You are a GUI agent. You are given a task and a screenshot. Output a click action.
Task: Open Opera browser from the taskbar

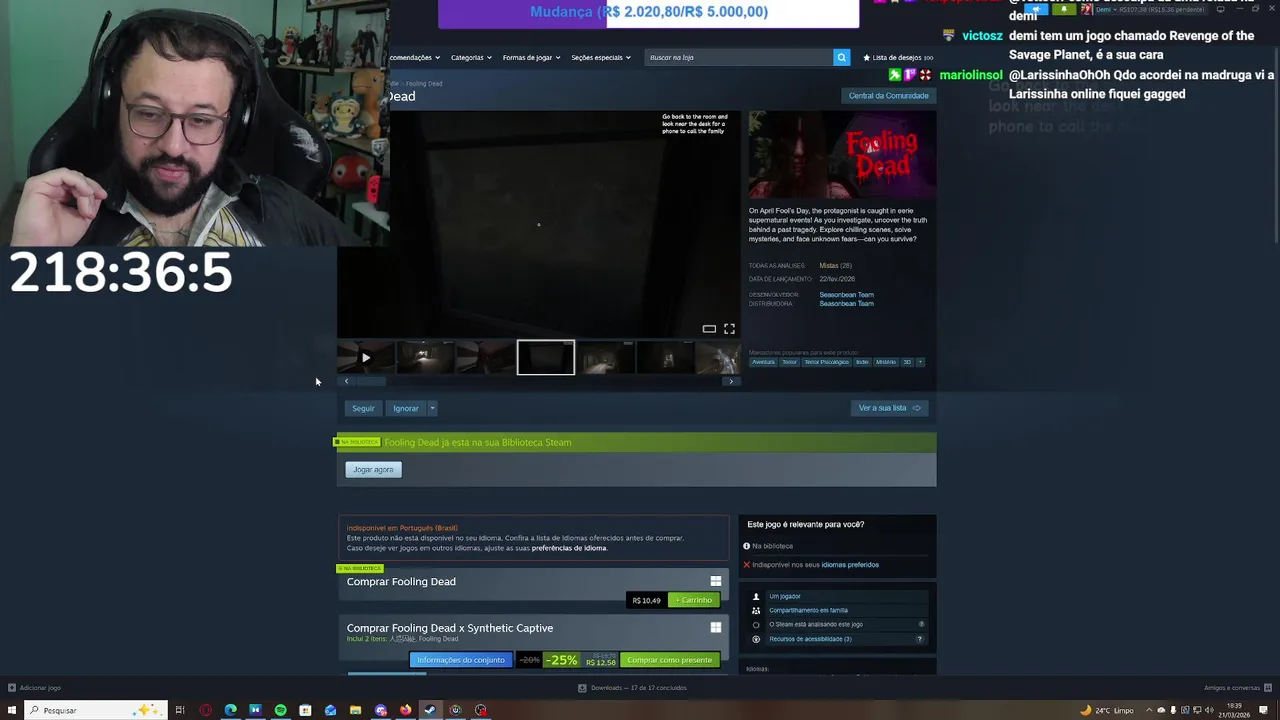pos(205,710)
